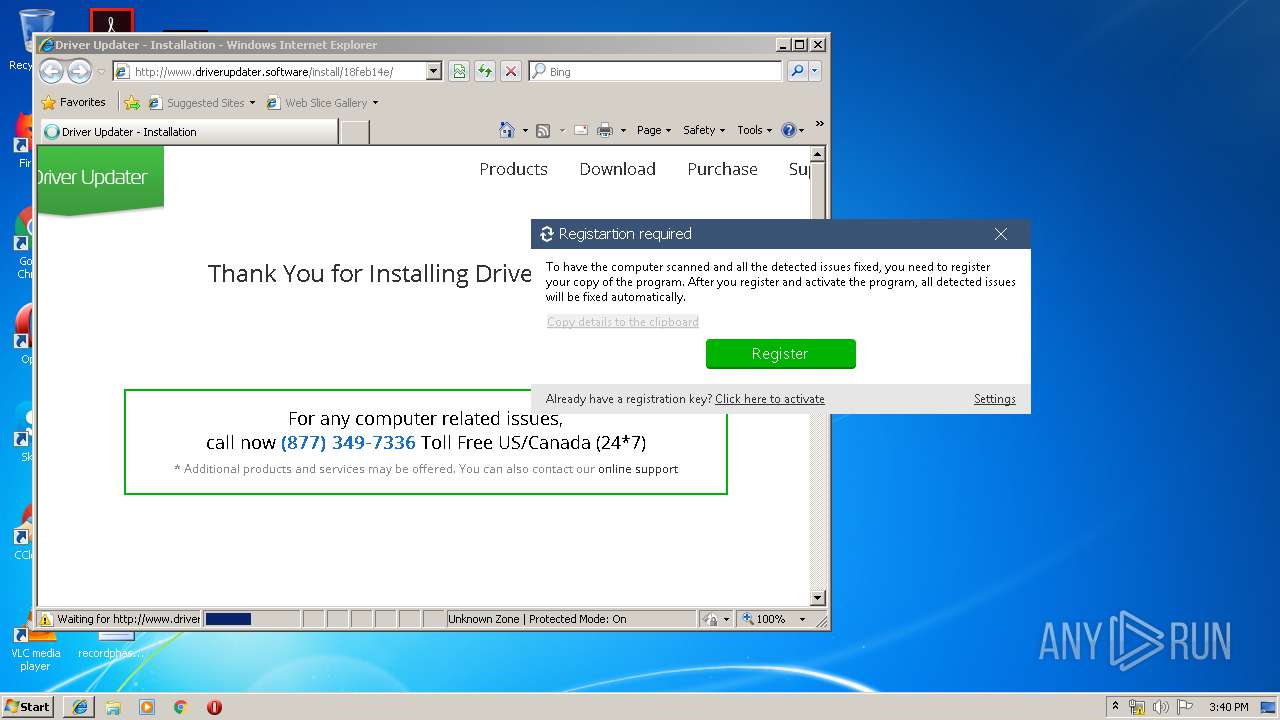Open Internet Explorer from the taskbar
The width and height of the screenshot is (1280, 720).
[80, 706]
